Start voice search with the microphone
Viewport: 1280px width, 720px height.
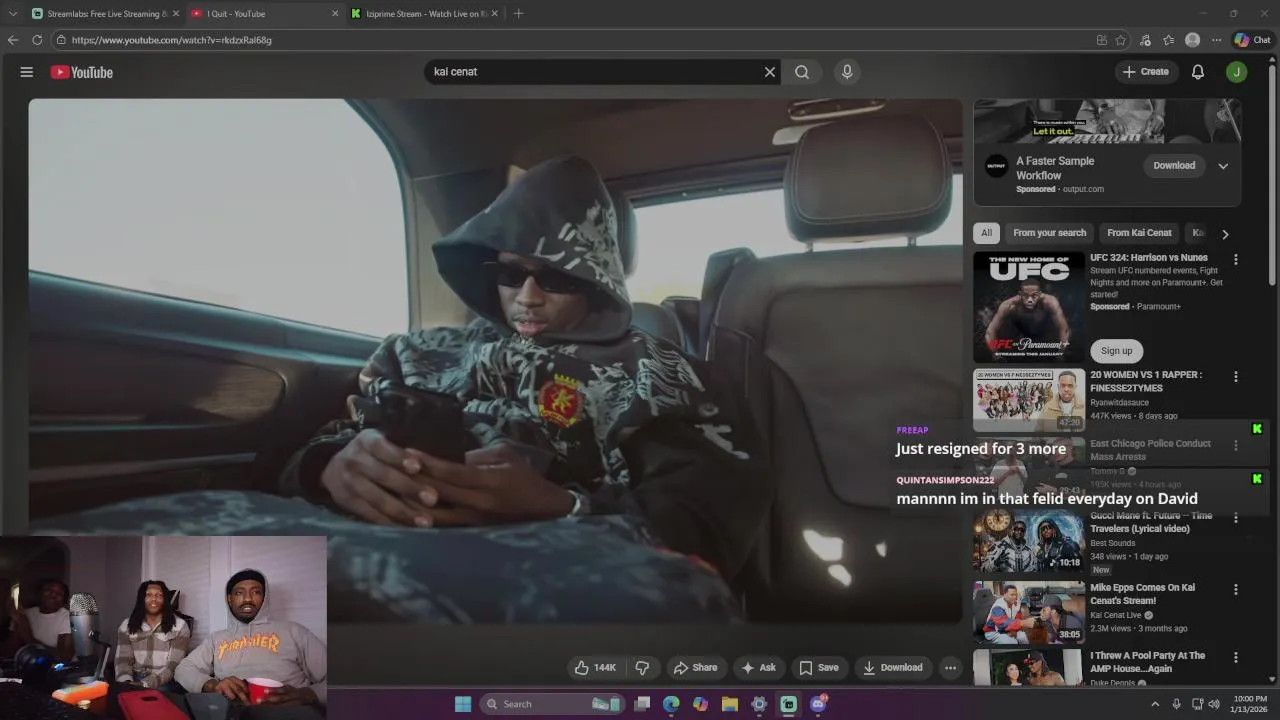(847, 72)
